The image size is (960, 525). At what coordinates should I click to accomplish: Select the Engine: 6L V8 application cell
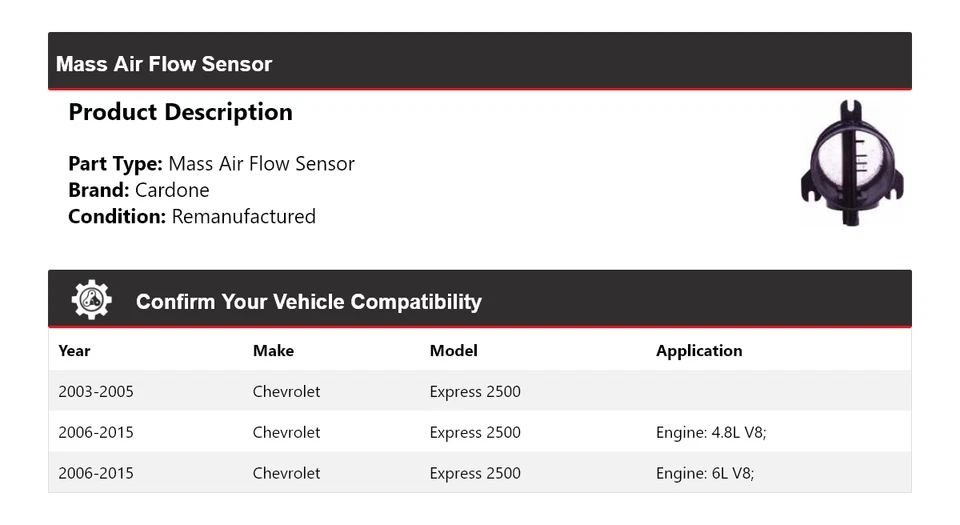coord(705,473)
